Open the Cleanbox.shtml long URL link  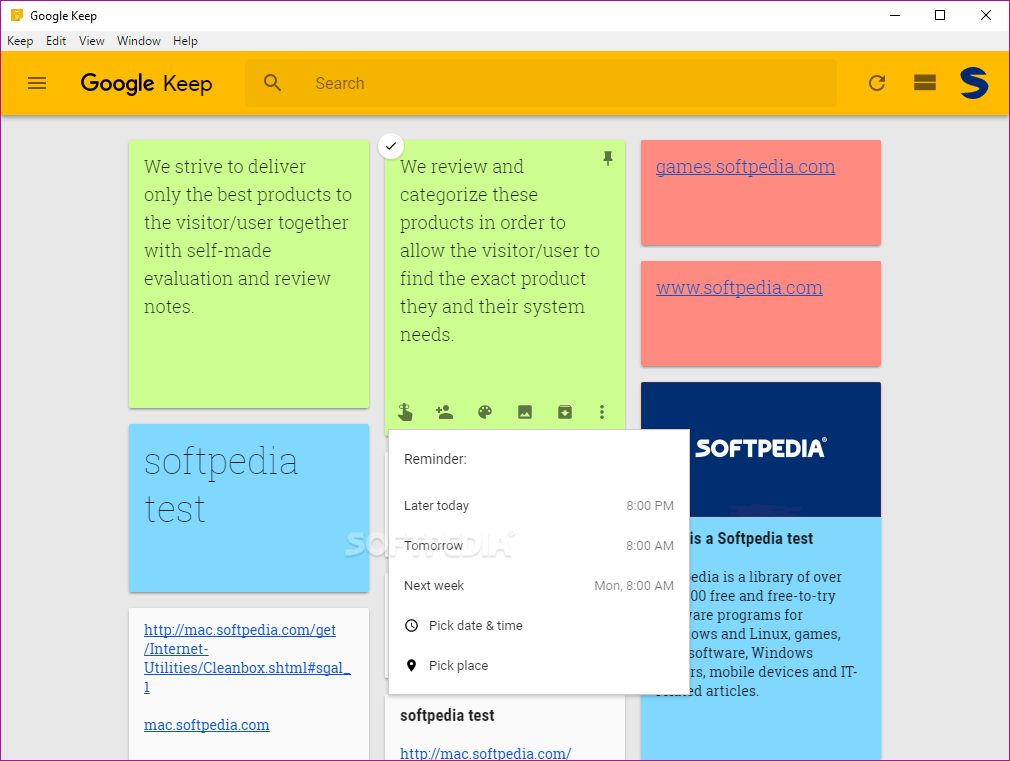247,658
